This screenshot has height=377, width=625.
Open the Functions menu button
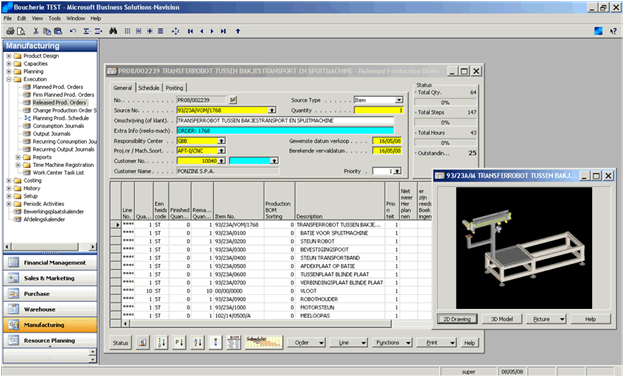coord(392,343)
